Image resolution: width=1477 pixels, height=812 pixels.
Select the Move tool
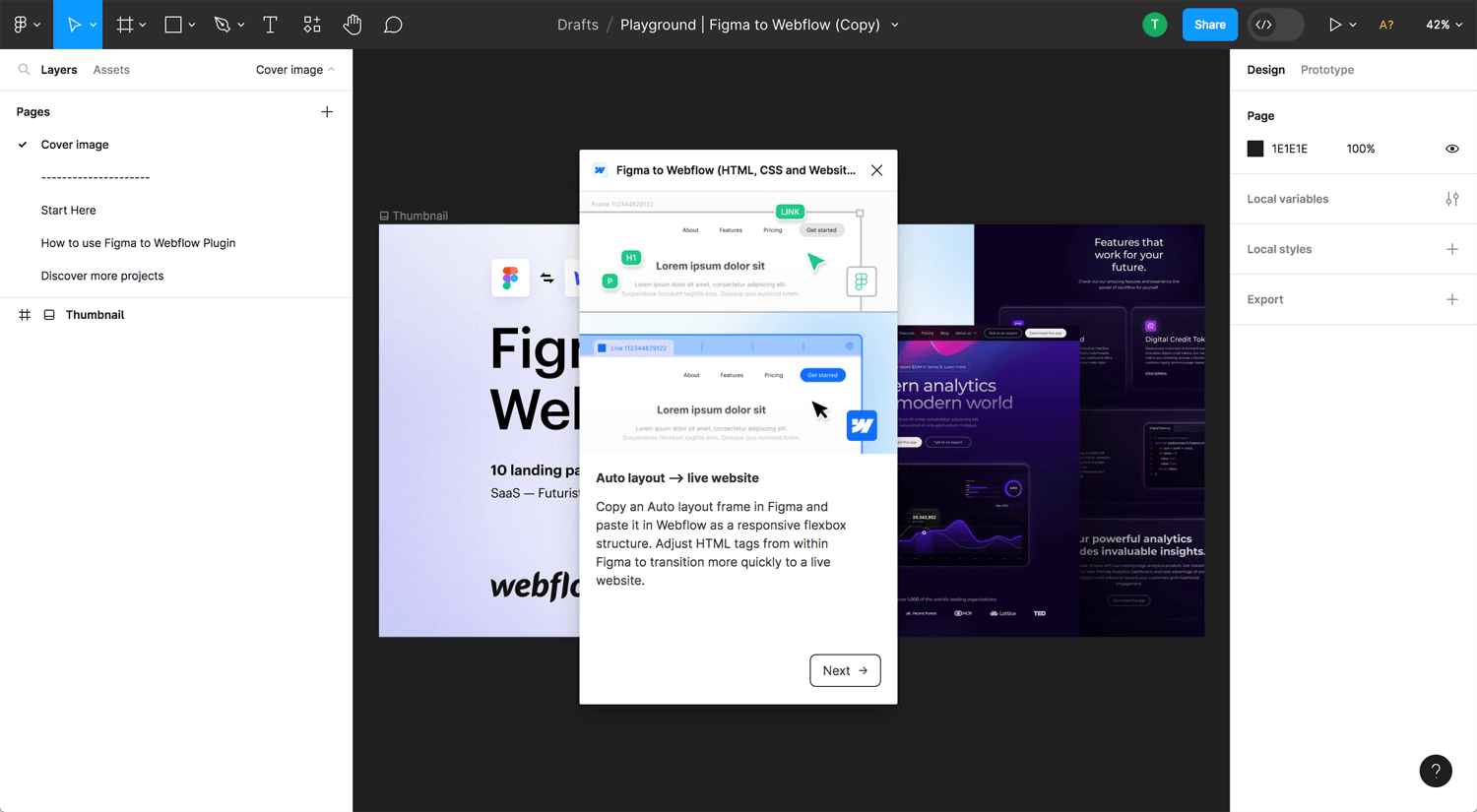point(74,25)
